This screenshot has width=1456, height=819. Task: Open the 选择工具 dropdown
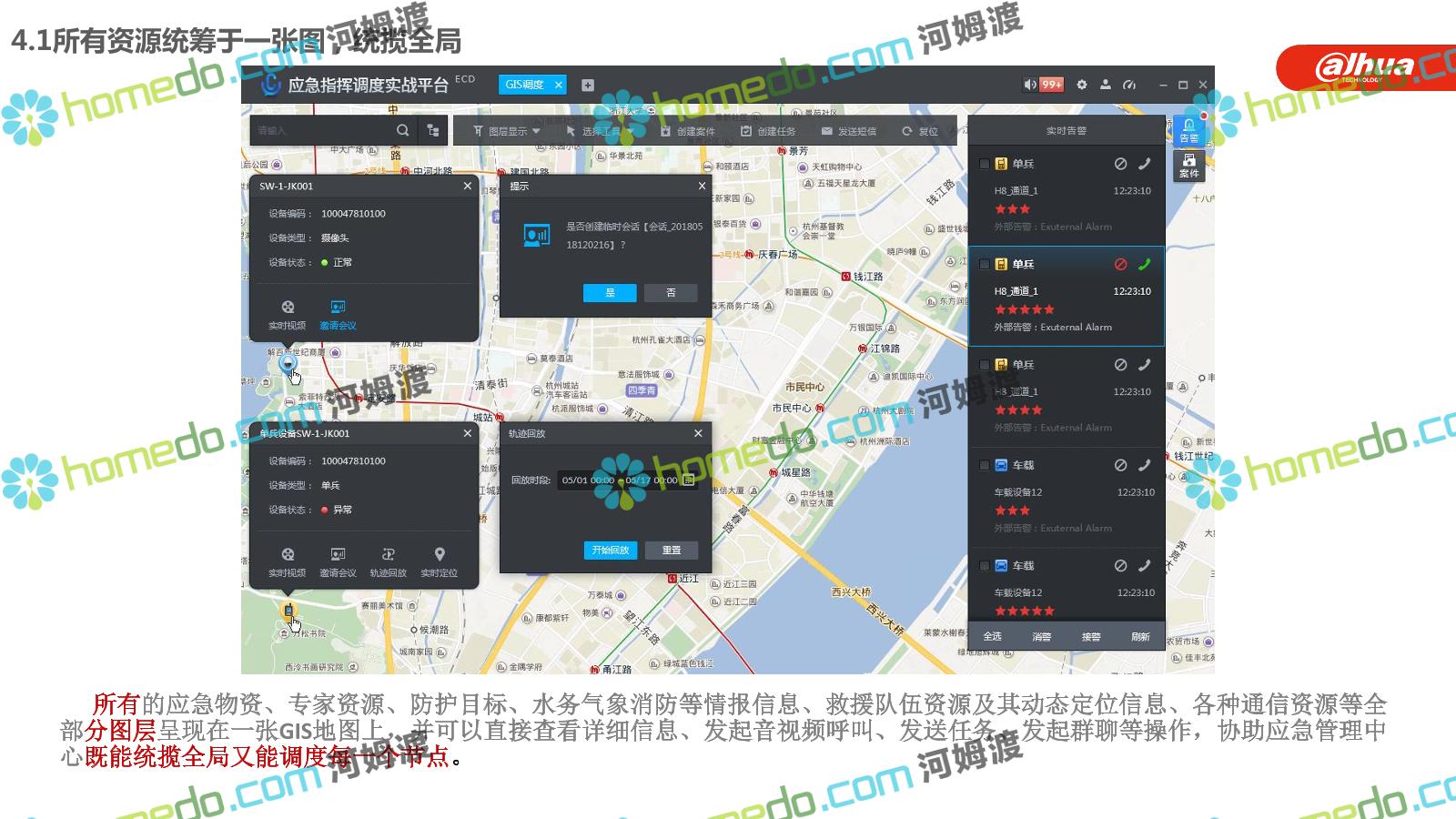point(601,131)
